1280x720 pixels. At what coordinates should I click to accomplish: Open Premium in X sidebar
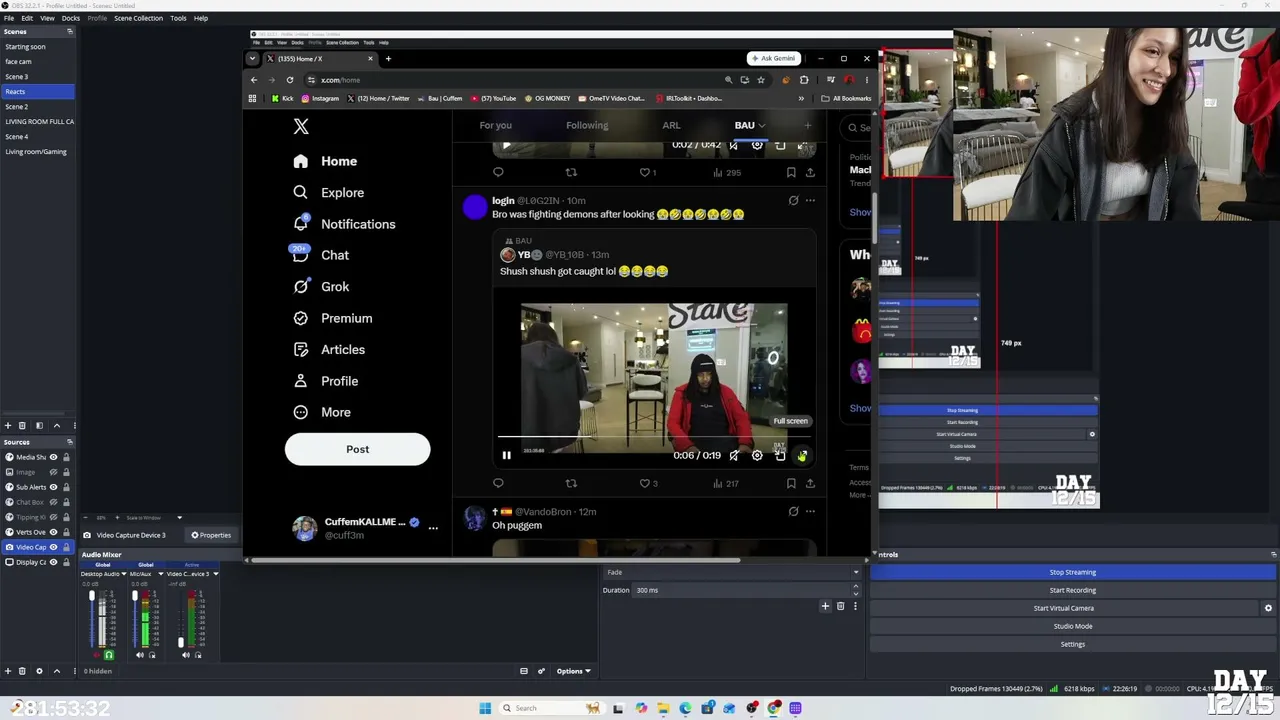coord(333,318)
